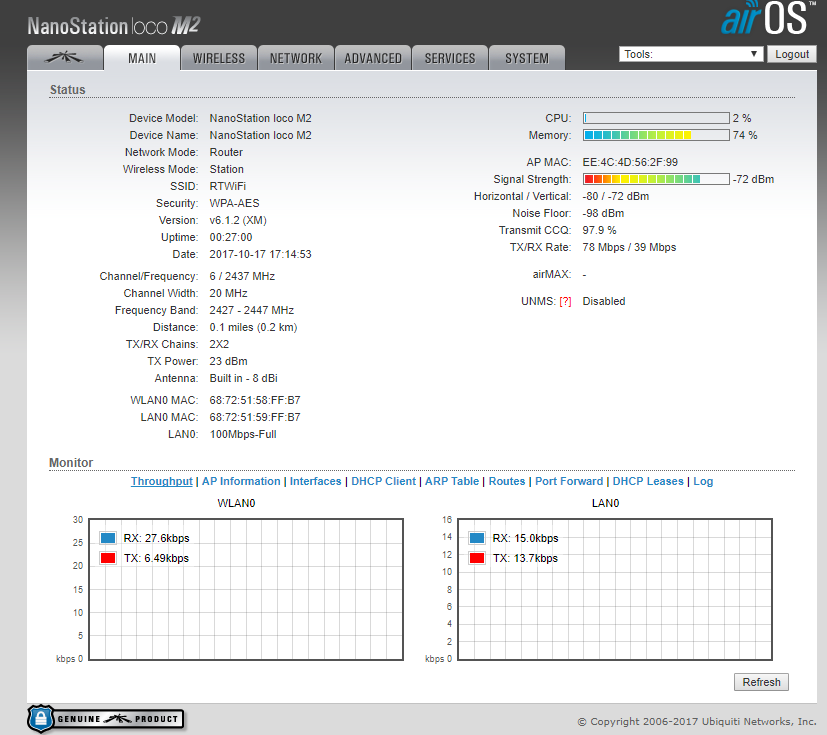The width and height of the screenshot is (827, 735).
Task: Open the Routes link
Action: tap(507, 481)
